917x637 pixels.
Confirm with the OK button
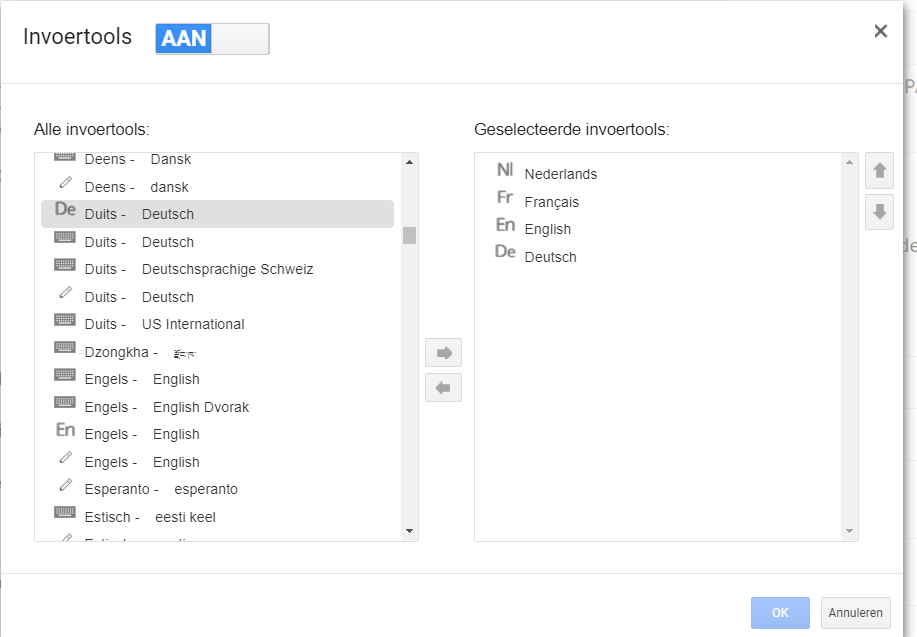(x=780, y=612)
